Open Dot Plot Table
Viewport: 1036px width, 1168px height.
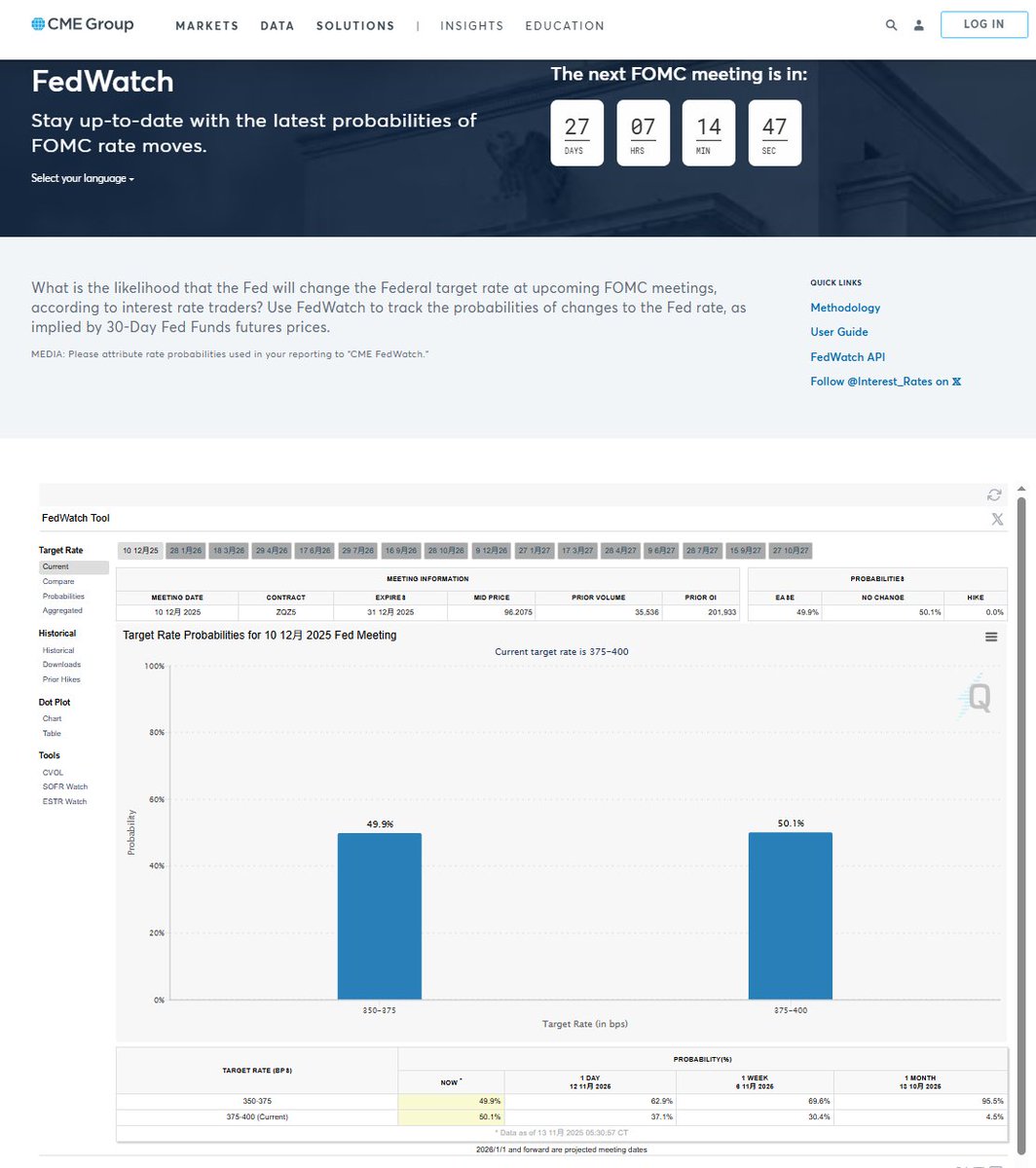[52, 733]
